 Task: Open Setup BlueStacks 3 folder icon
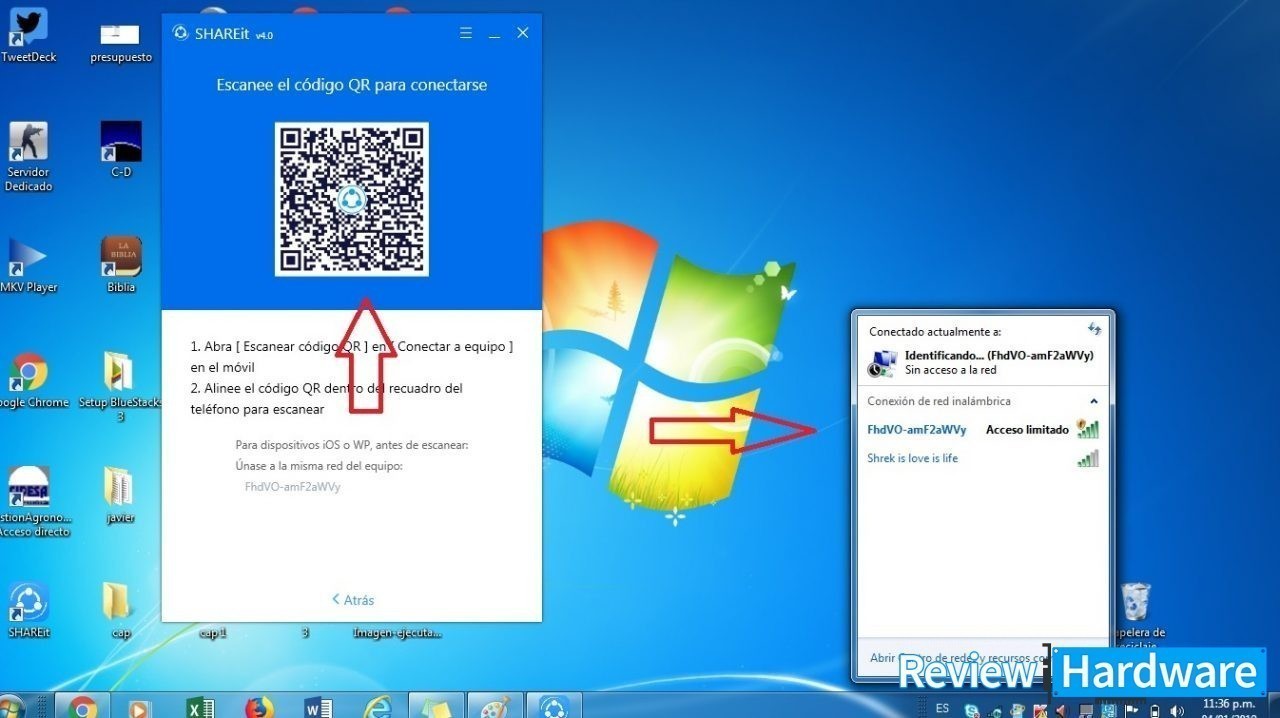[120, 387]
